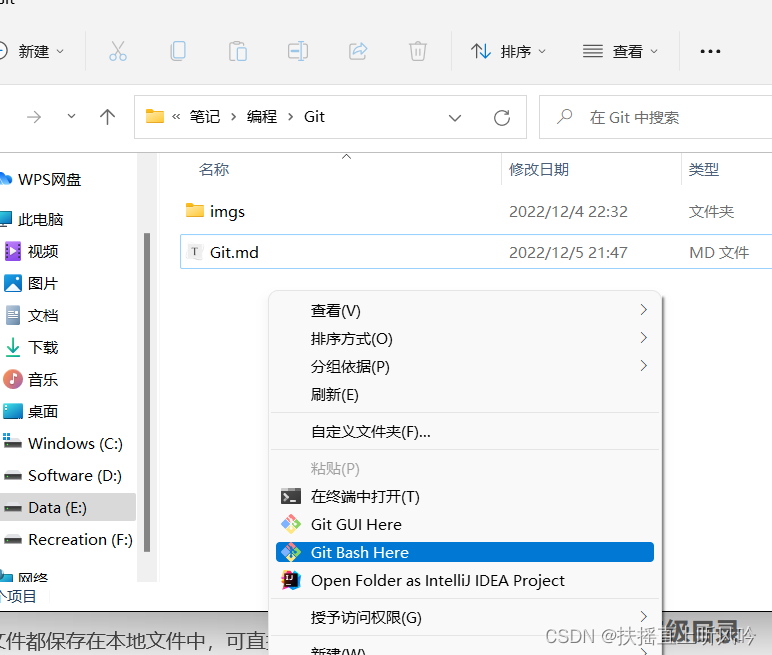Sort by 名称 column header
The width and height of the screenshot is (772, 655).
point(214,169)
